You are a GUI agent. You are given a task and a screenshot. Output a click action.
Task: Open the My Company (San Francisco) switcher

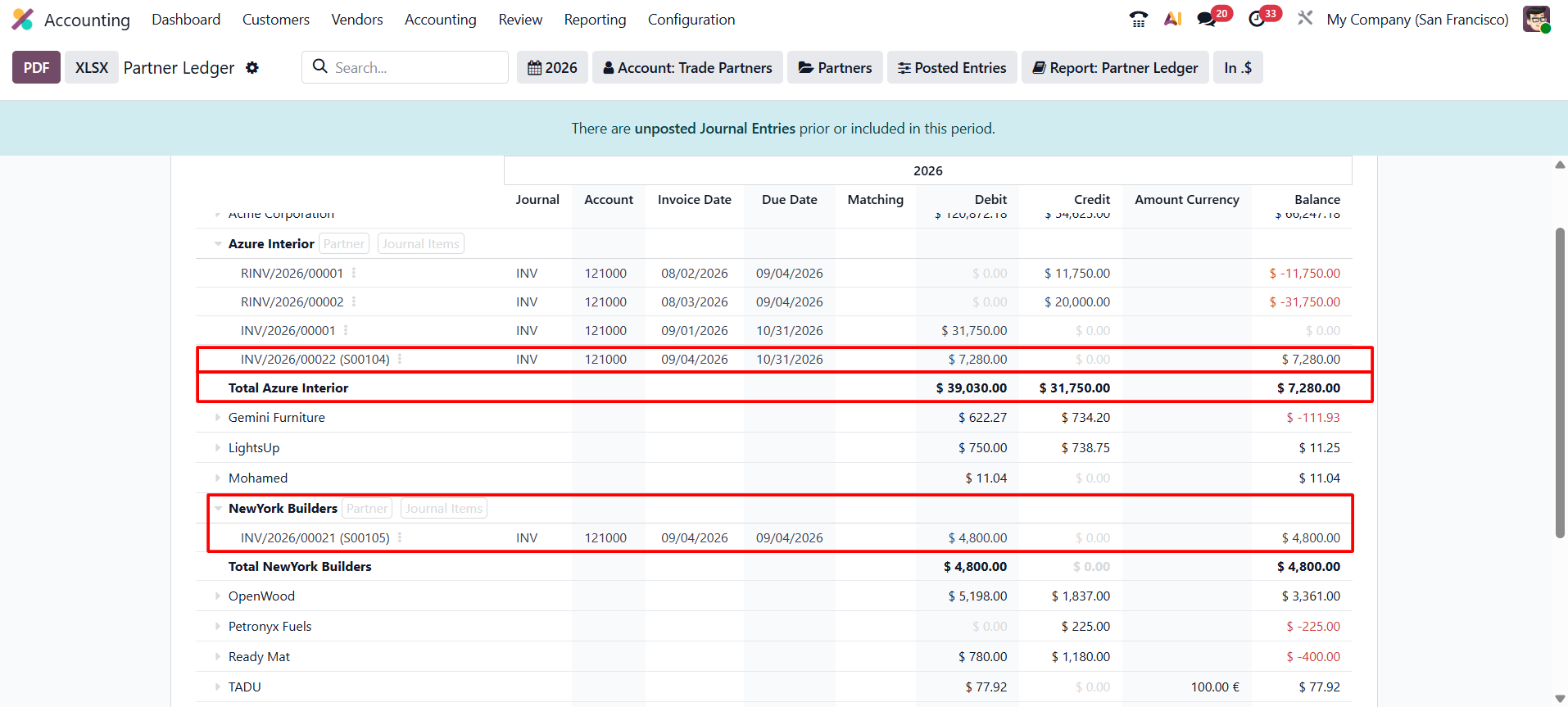coord(1417,19)
